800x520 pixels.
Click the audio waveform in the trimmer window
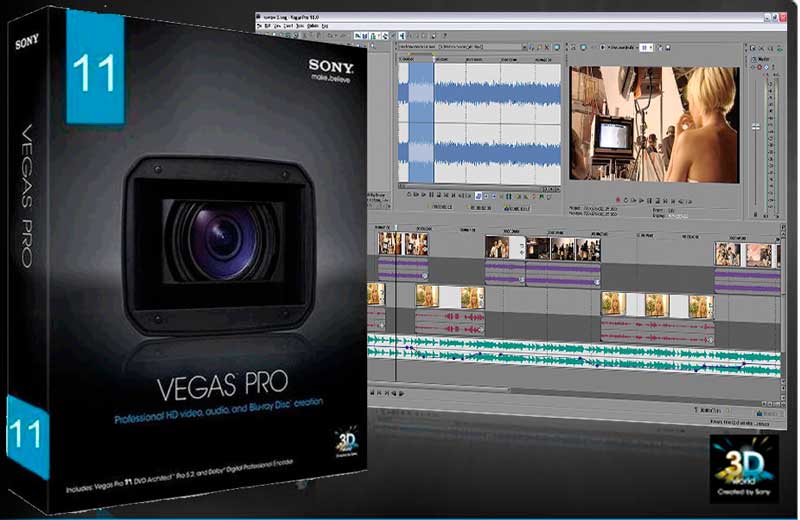pos(479,122)
